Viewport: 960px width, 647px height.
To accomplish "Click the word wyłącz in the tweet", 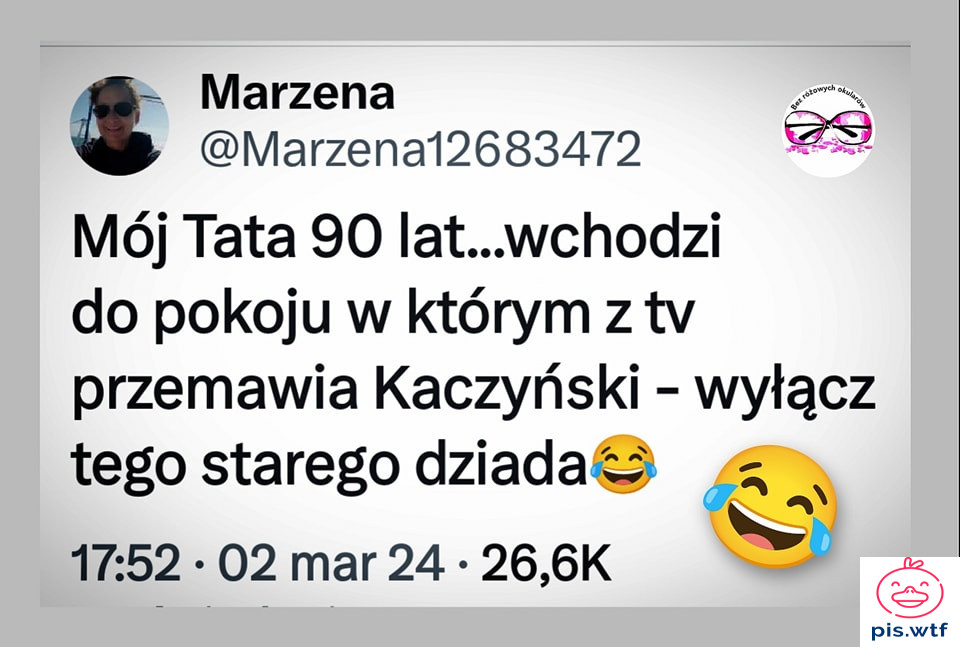I will click(x=784, y=392).
